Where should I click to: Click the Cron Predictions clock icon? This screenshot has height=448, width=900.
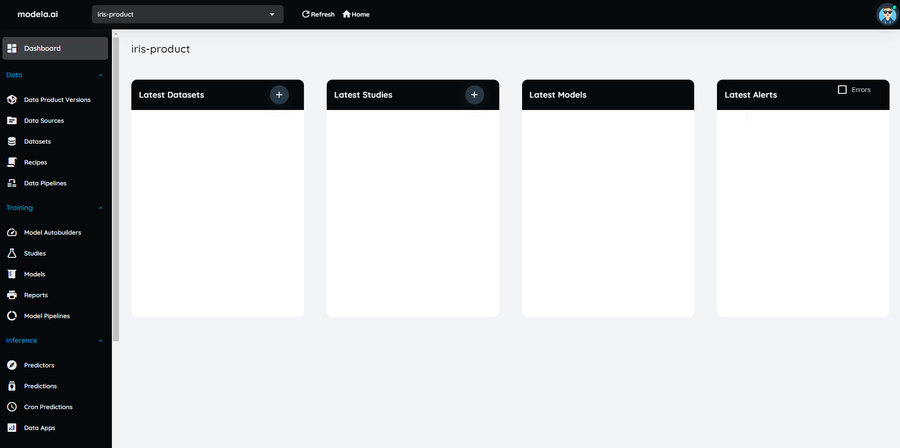pyautogui.click(x=12, y=407)
